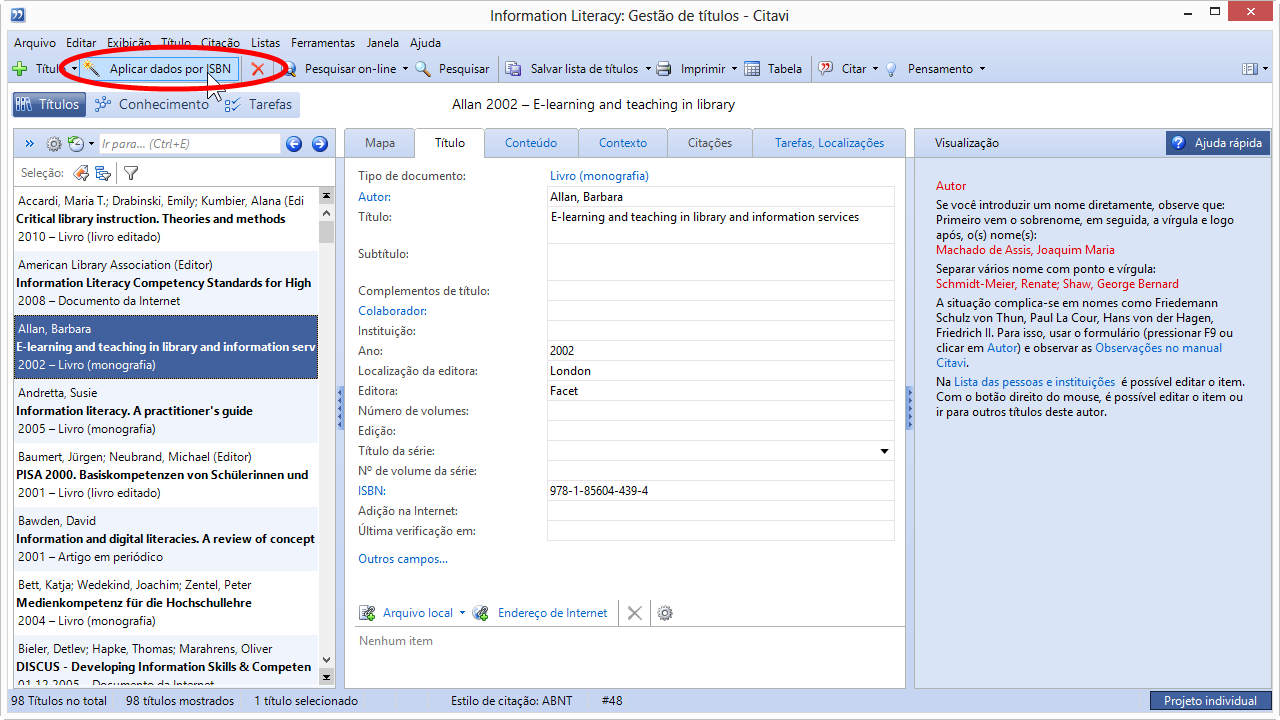
Task: Click the first Seleção selection icon
Action: [82, 173]
